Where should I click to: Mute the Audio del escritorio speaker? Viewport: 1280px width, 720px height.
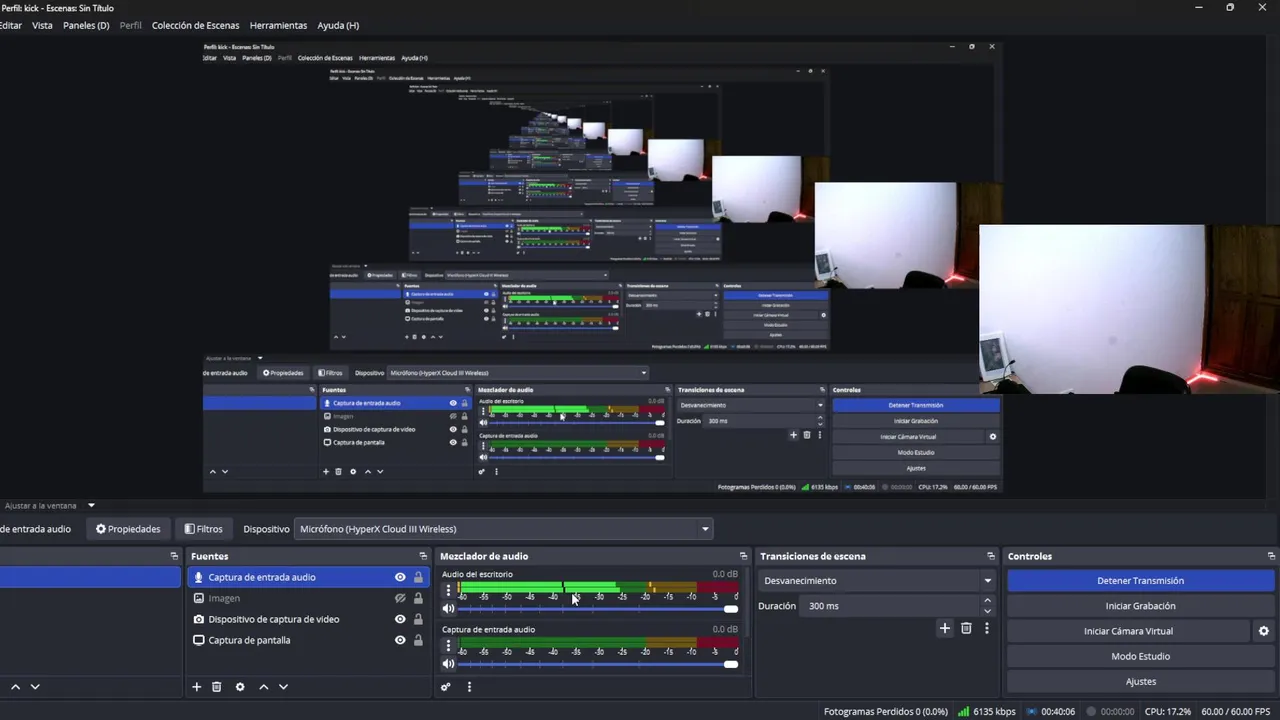(449, 608)
